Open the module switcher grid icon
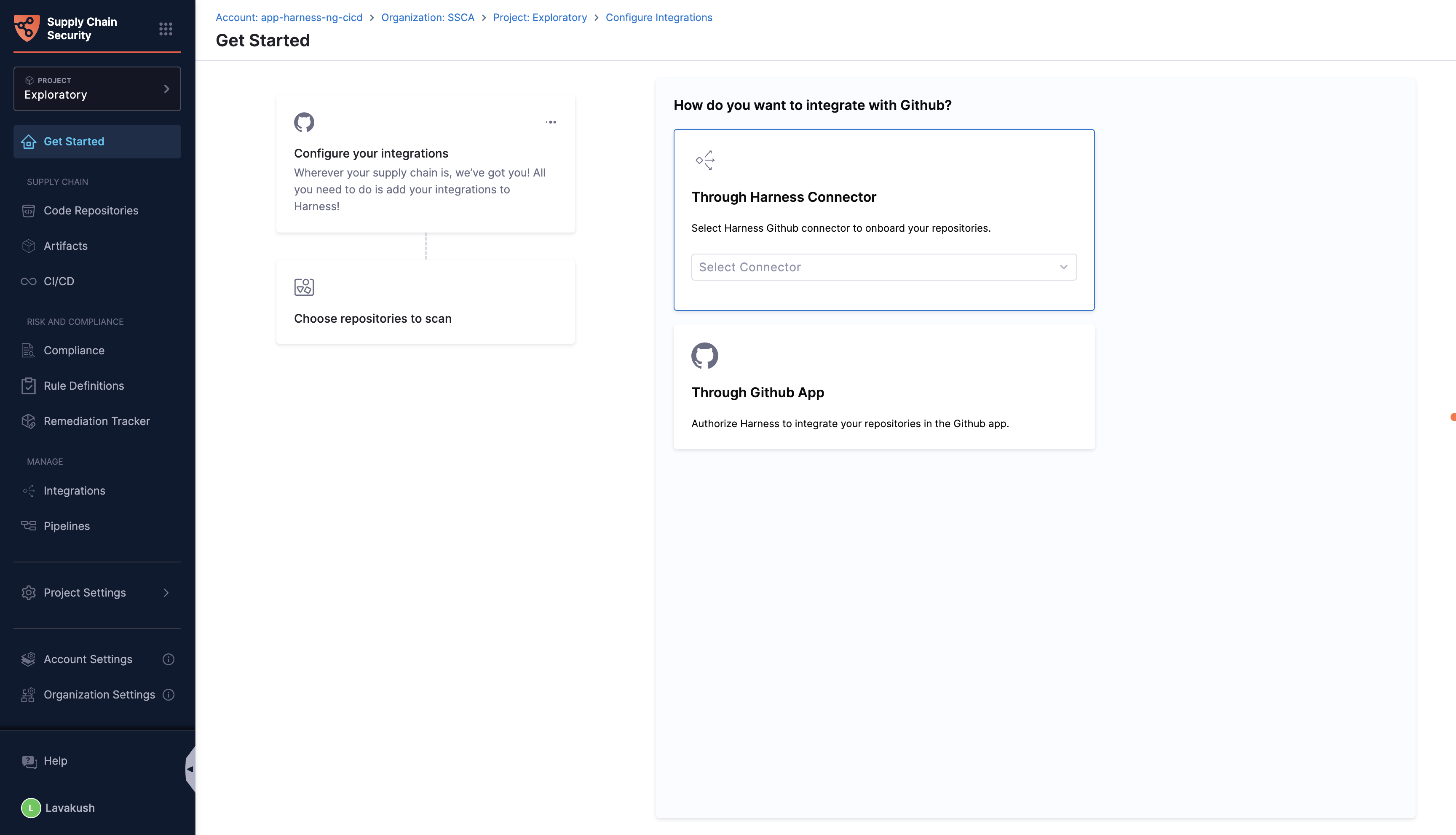 (166, 29)
